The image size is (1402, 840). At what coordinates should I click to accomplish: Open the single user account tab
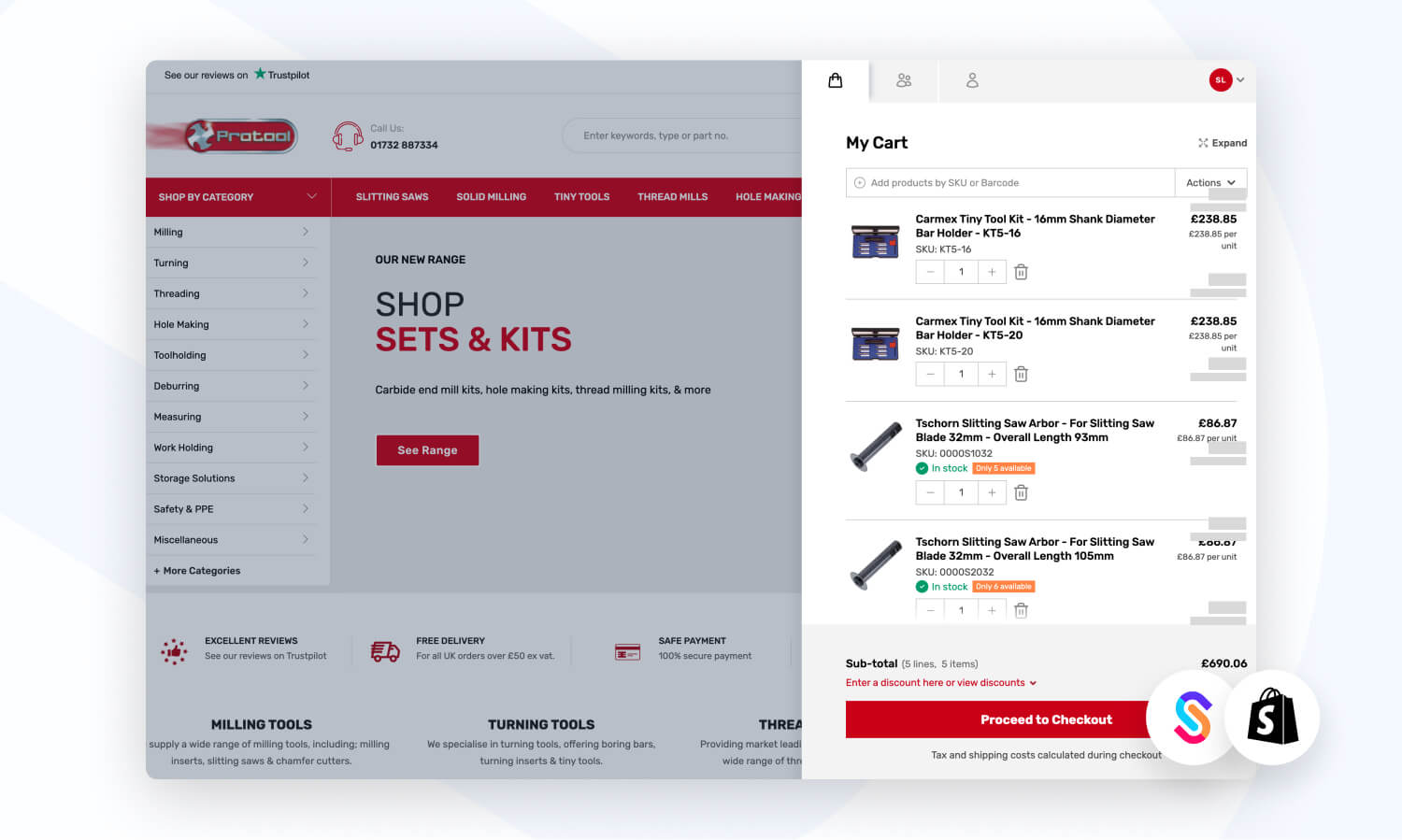click(x=972, y=80)
